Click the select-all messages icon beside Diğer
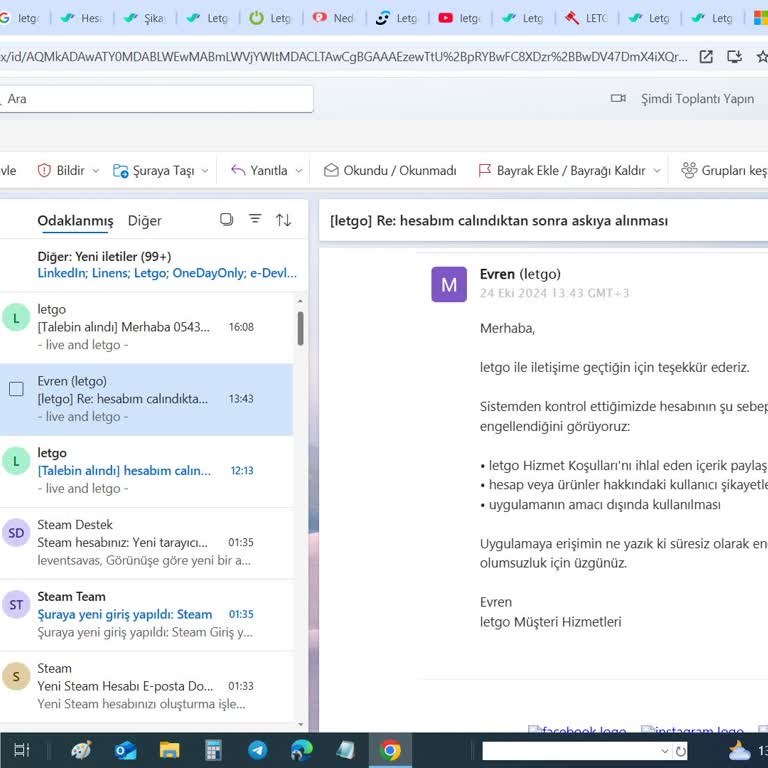Viewport: 768px width, 768px height. click(x=226, y=220)
